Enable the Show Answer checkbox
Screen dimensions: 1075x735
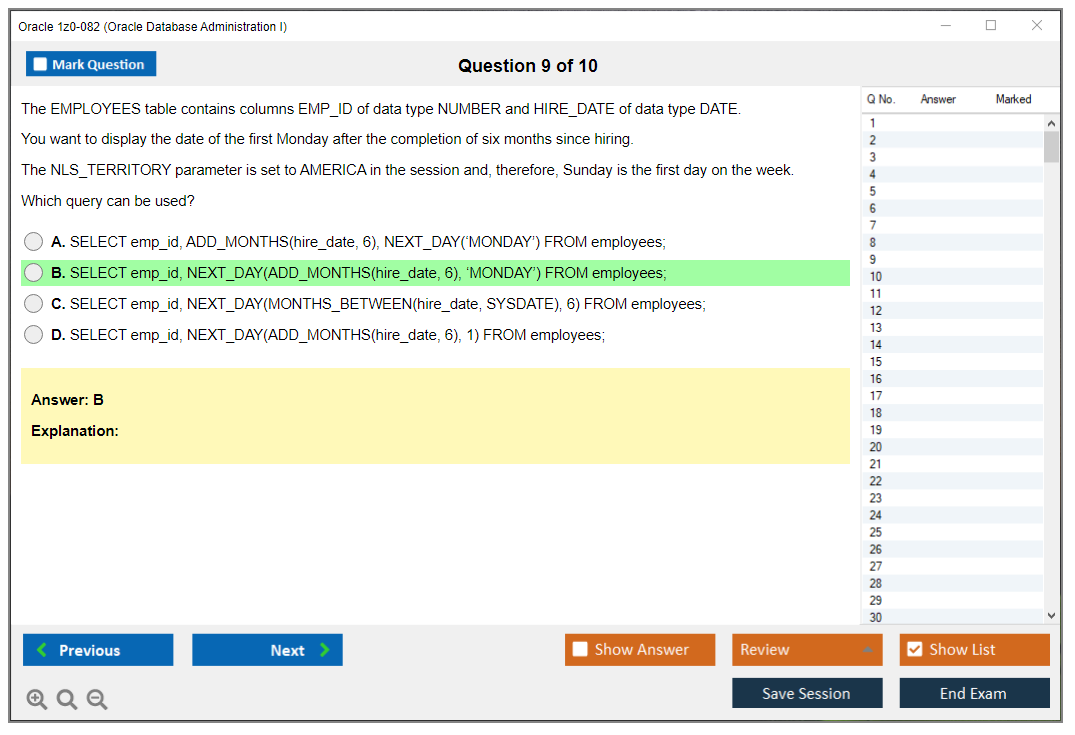pyautogui.click(x=579, y=649)
